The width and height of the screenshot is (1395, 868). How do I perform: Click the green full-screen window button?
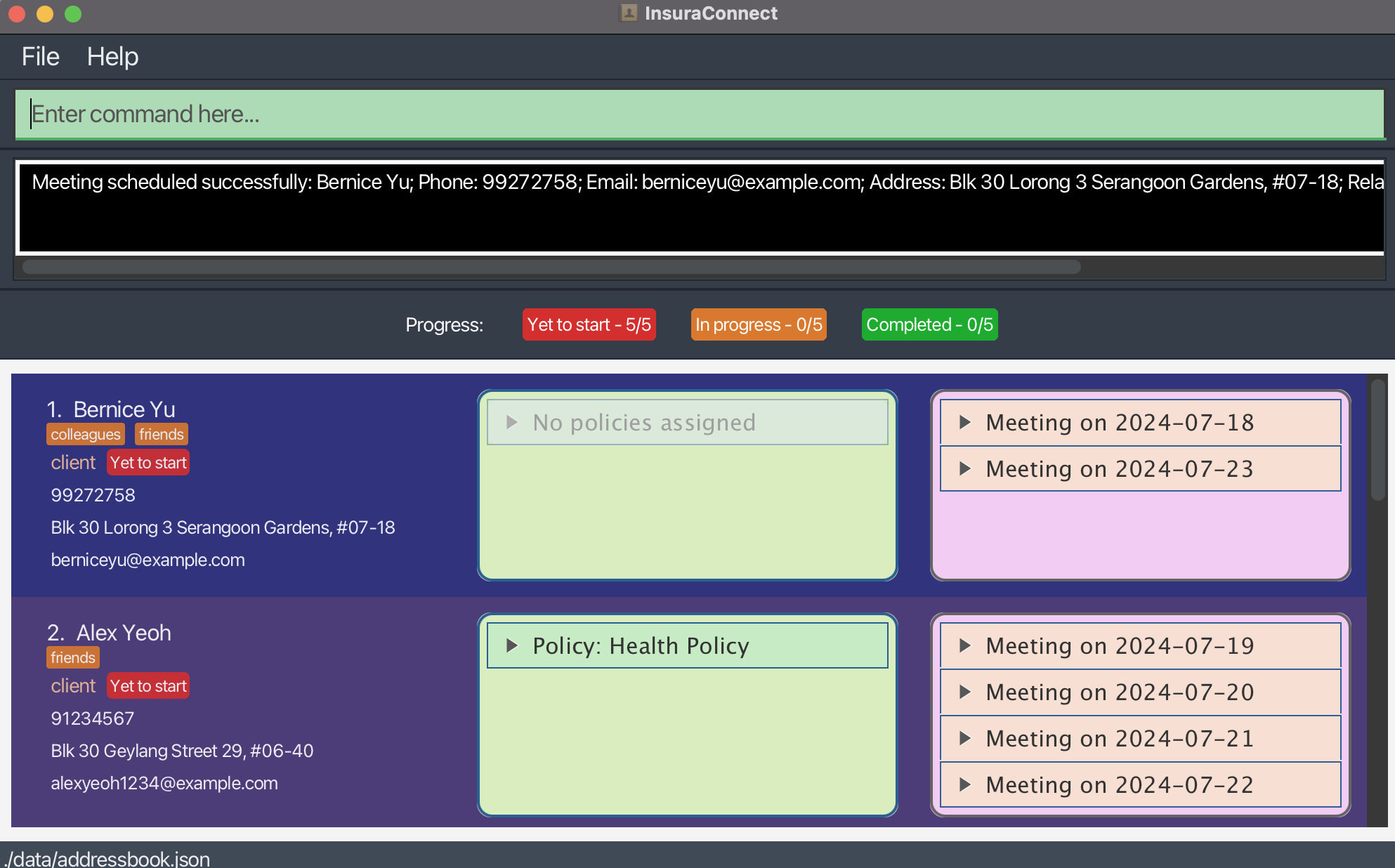(73, 14)
